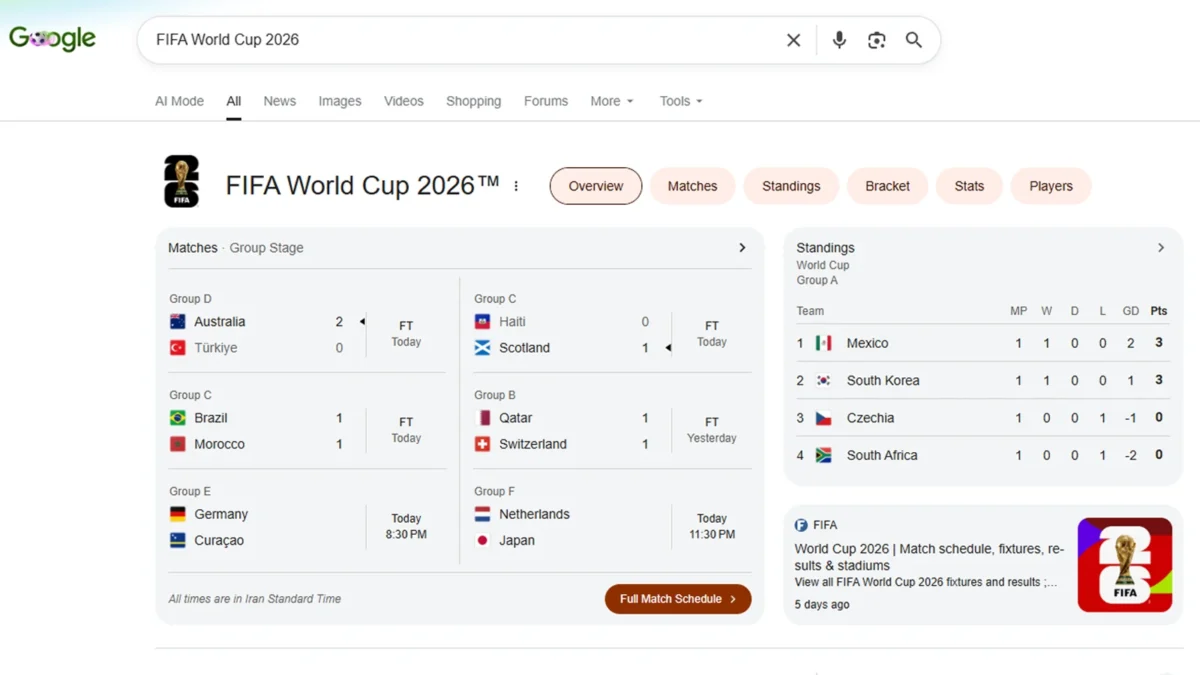The image size is (1200, 675).
Task: Click the Qatar flag icon
Action: (x=482, y=418)
